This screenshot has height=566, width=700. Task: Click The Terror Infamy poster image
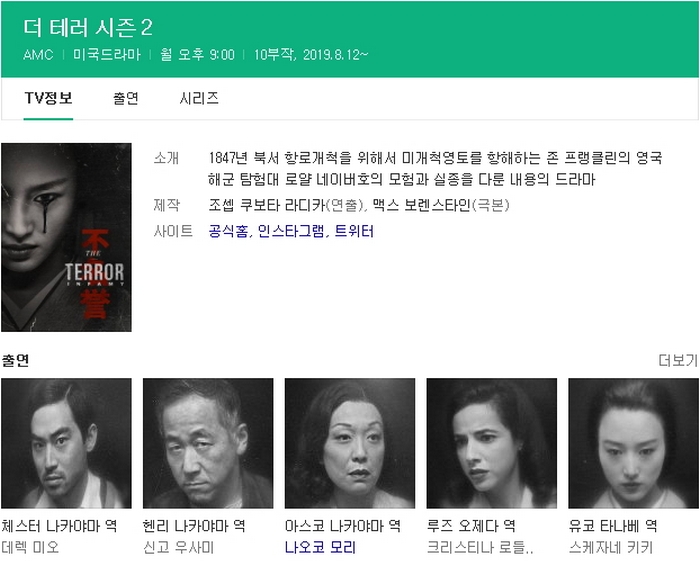(66, 237)
